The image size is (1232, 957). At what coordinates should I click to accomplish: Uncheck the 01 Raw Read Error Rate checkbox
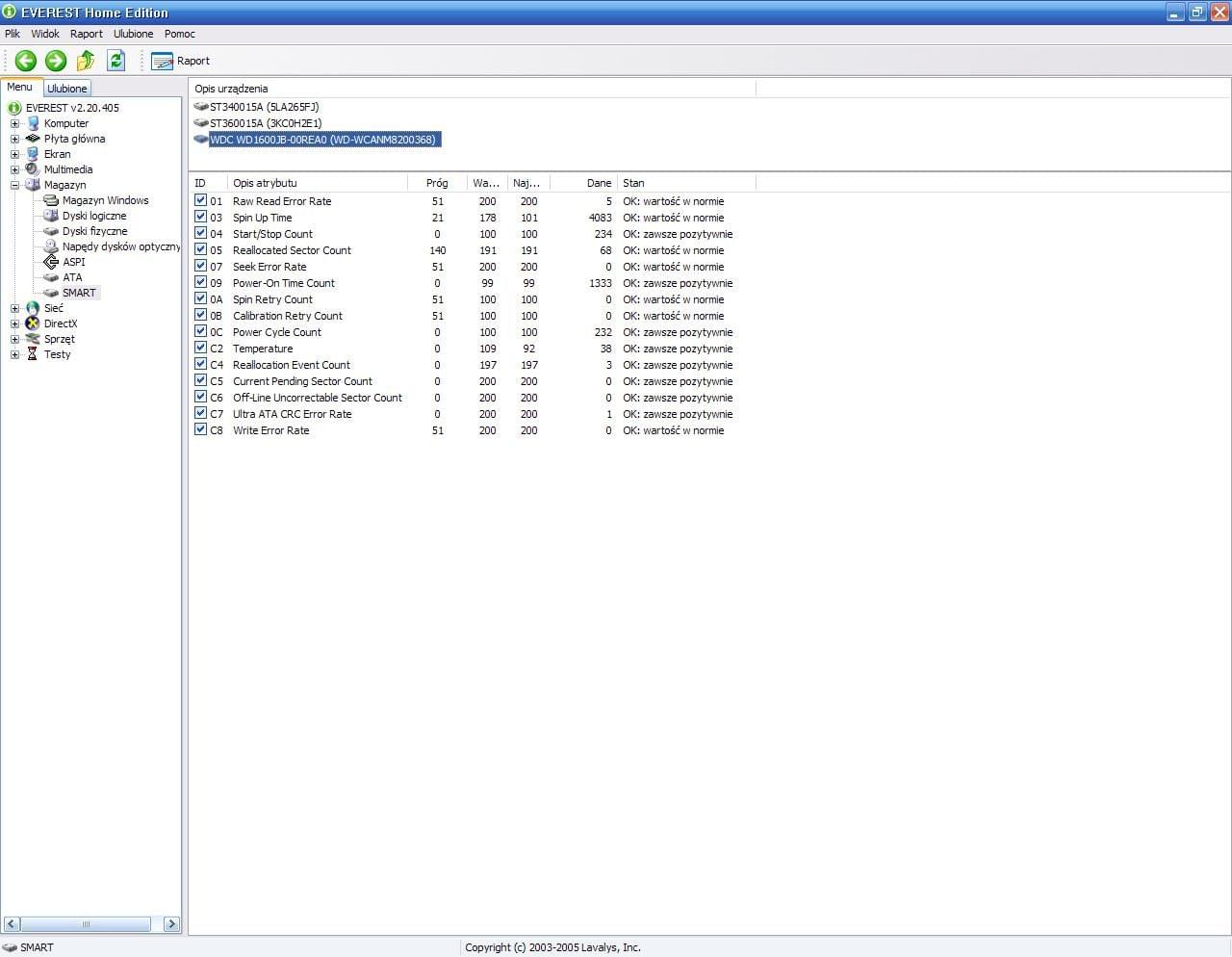[200, 200]
